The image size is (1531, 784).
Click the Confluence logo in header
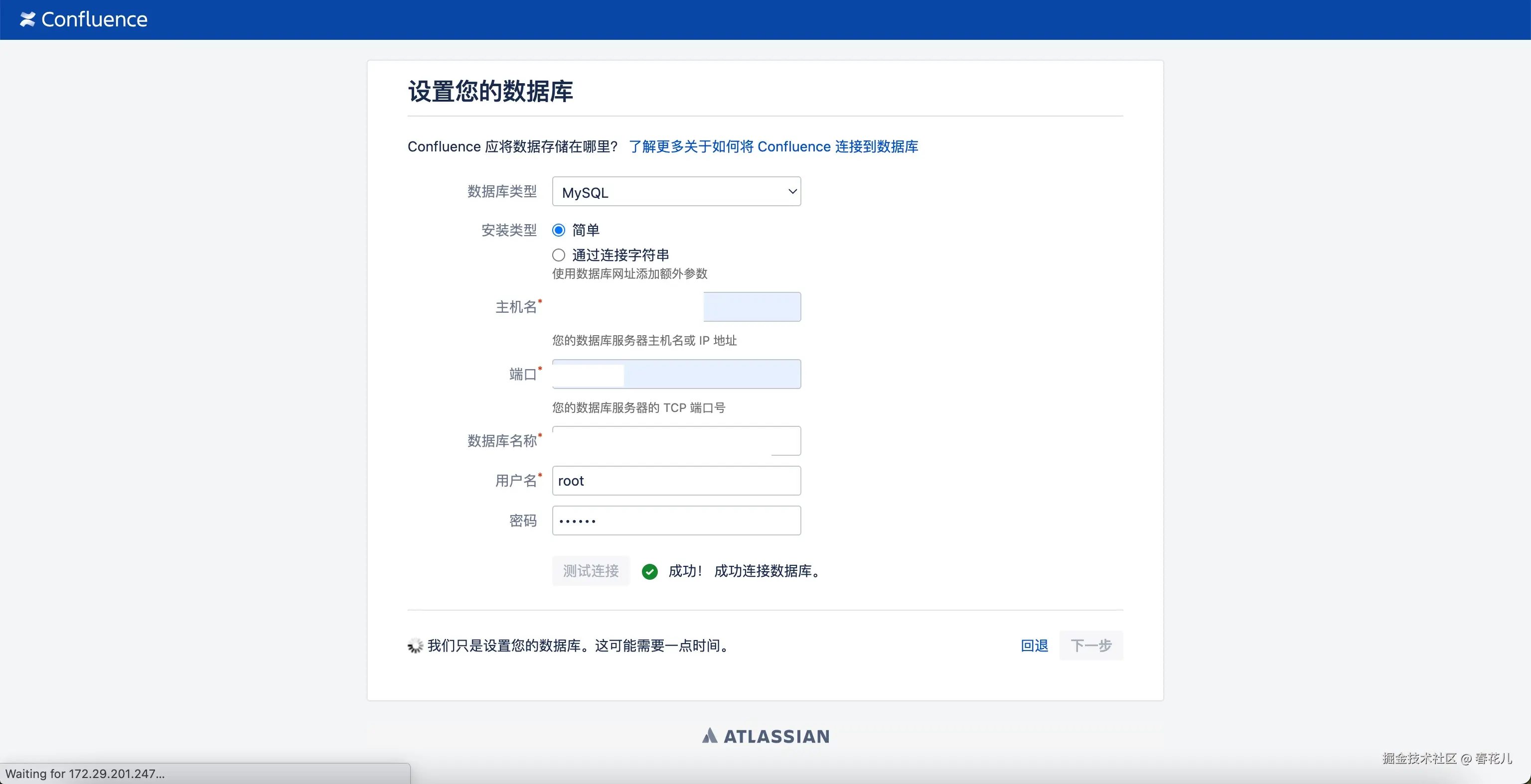[83, 19]
